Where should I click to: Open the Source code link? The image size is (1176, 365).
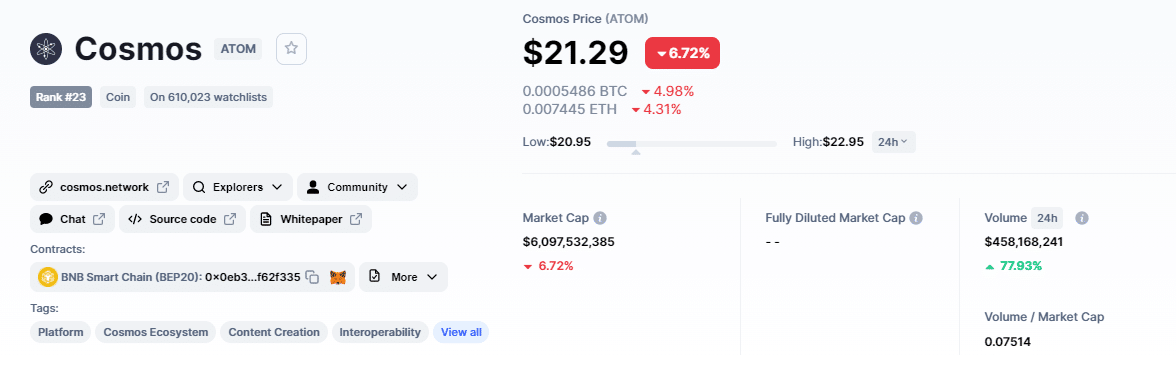click(x=182, y=219)
